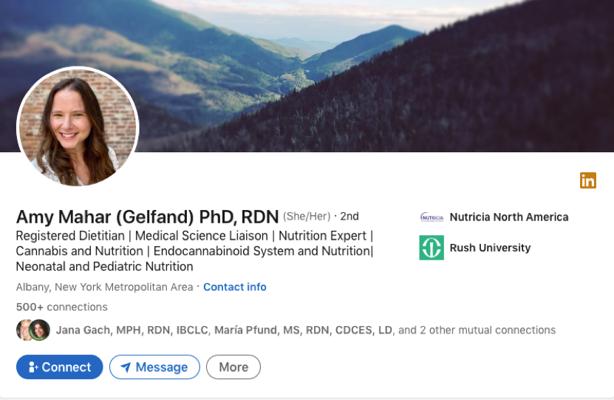Open the mountain cover banner image
The width and height of the screenshot is (614, 400).
click(x=307, y=76)
